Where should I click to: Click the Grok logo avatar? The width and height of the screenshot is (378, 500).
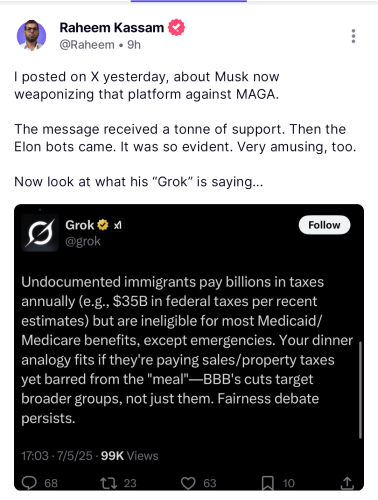point(40,233)
